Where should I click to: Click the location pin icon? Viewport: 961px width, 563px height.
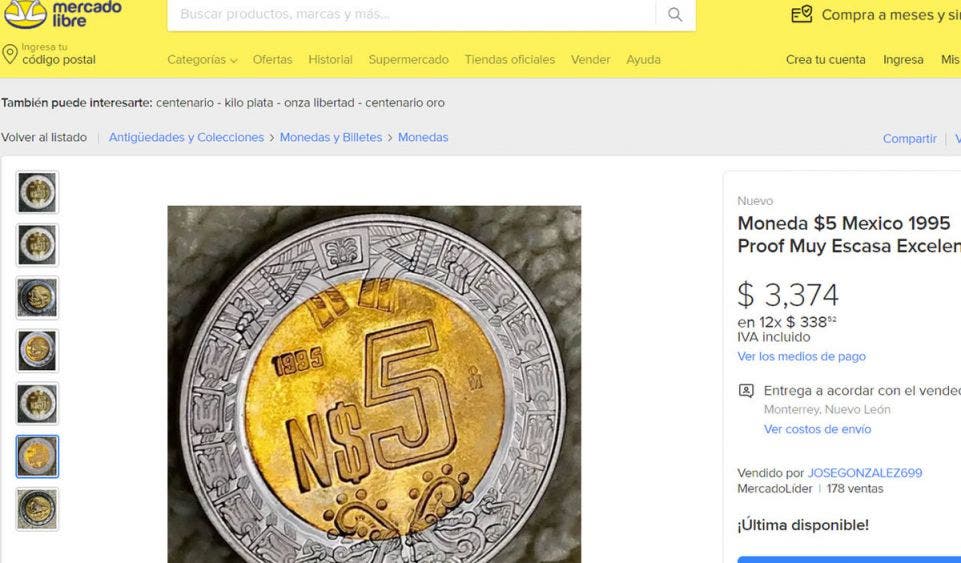pyautogui.click(x=10, y=53)
